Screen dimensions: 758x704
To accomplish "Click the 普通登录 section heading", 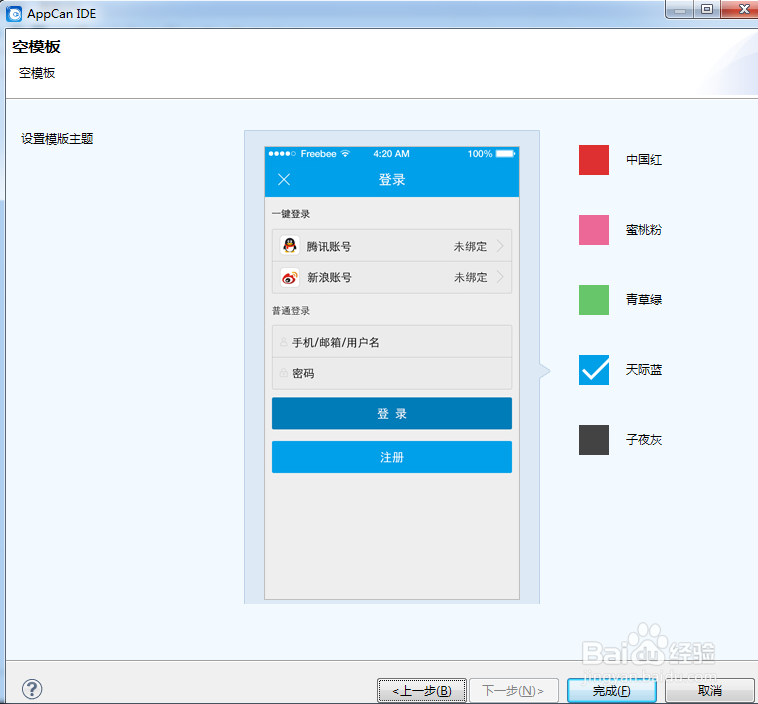I will pos(291,311).
